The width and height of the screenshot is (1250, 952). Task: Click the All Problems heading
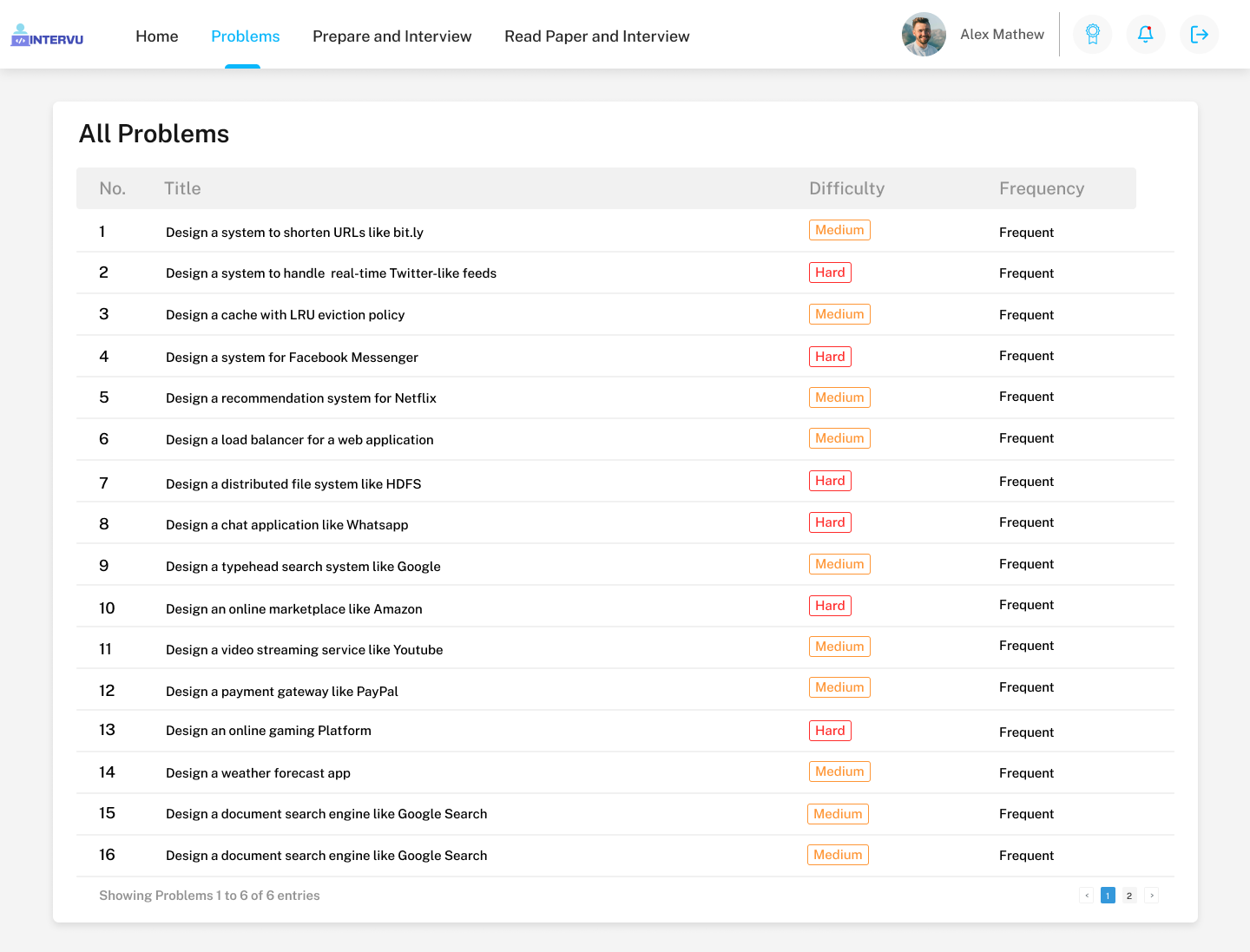(x=155, y=134)
